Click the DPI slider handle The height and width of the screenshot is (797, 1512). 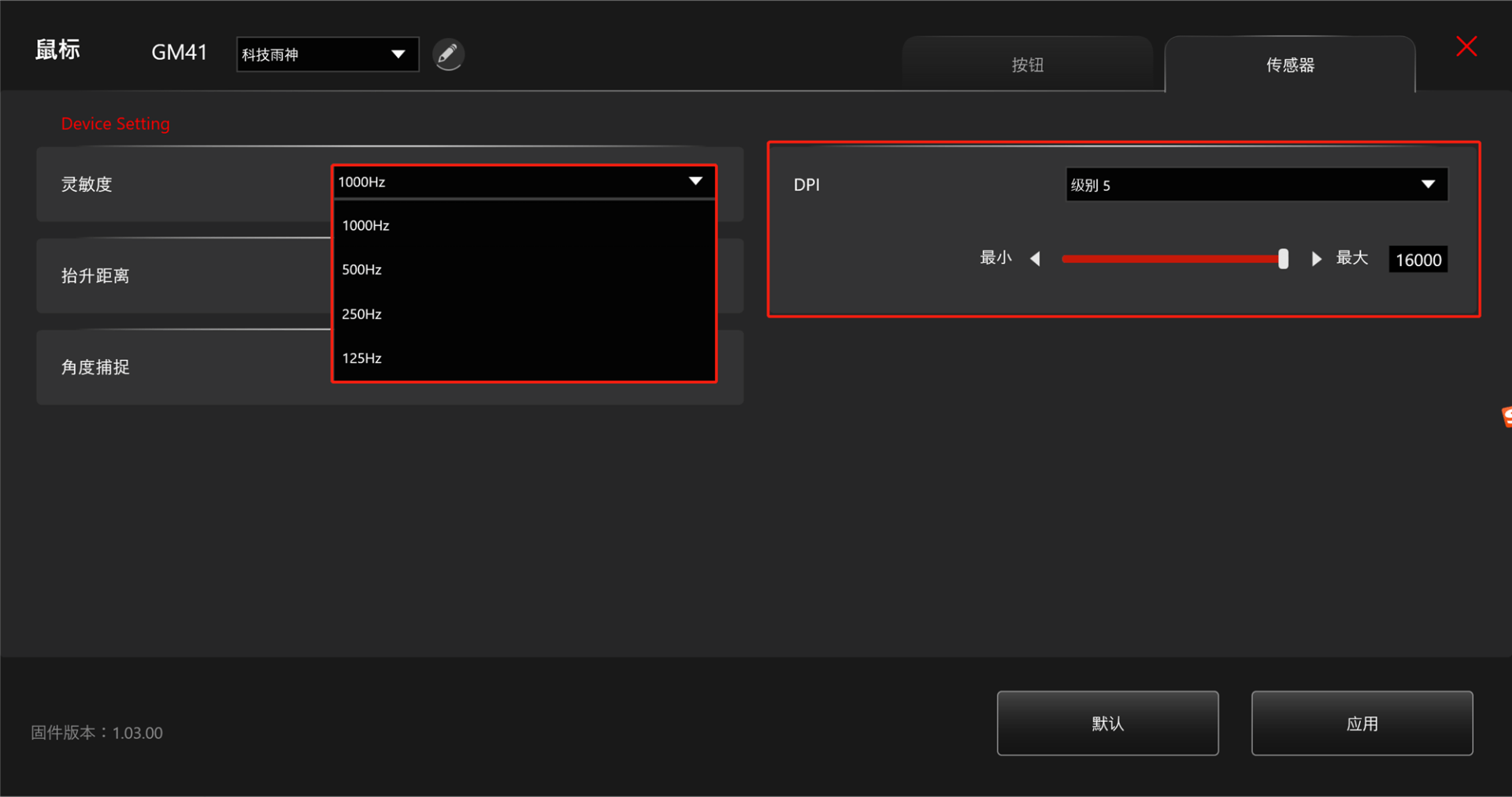(x=1283, y=258)
